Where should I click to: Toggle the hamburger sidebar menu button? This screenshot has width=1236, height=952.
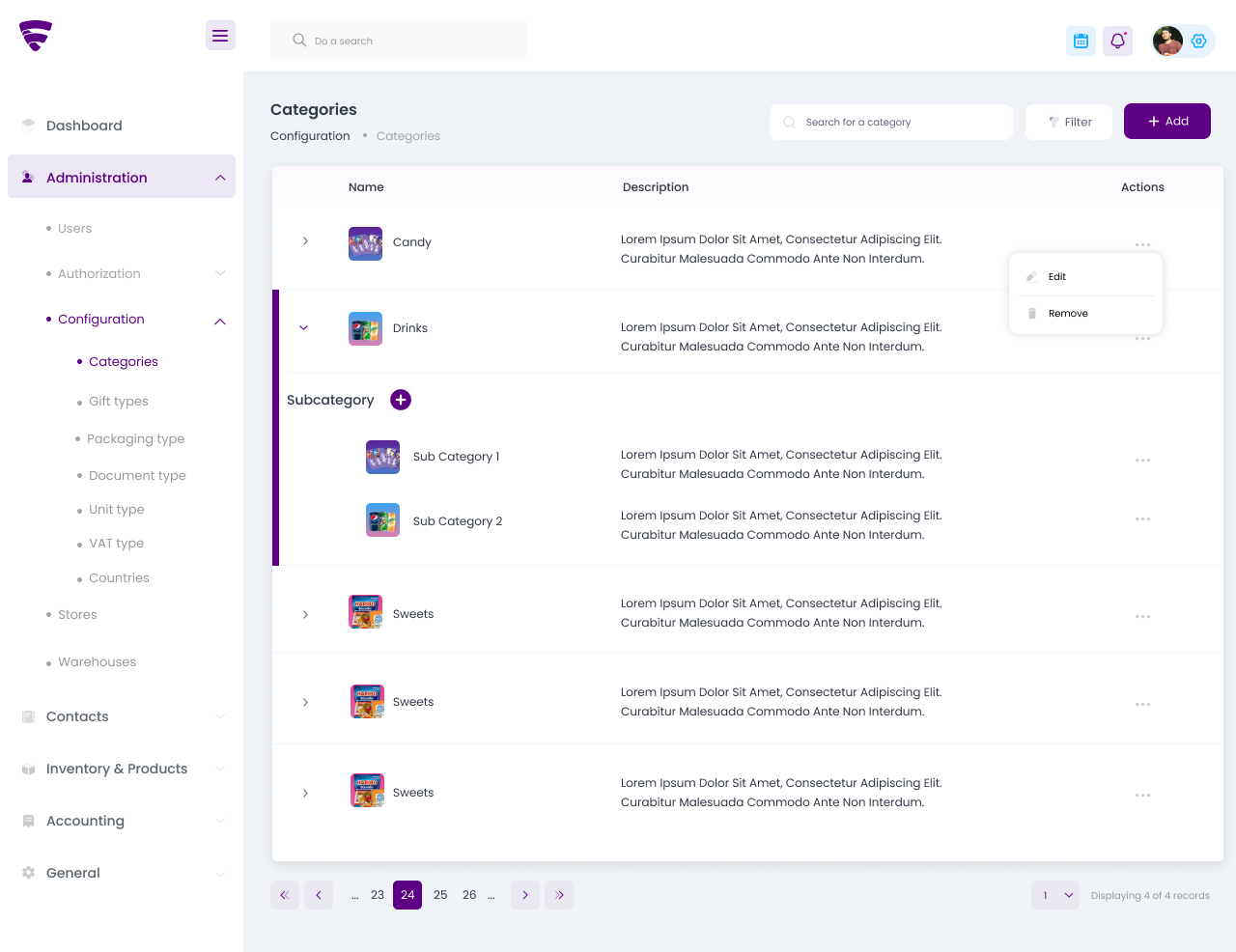[220, 36]
